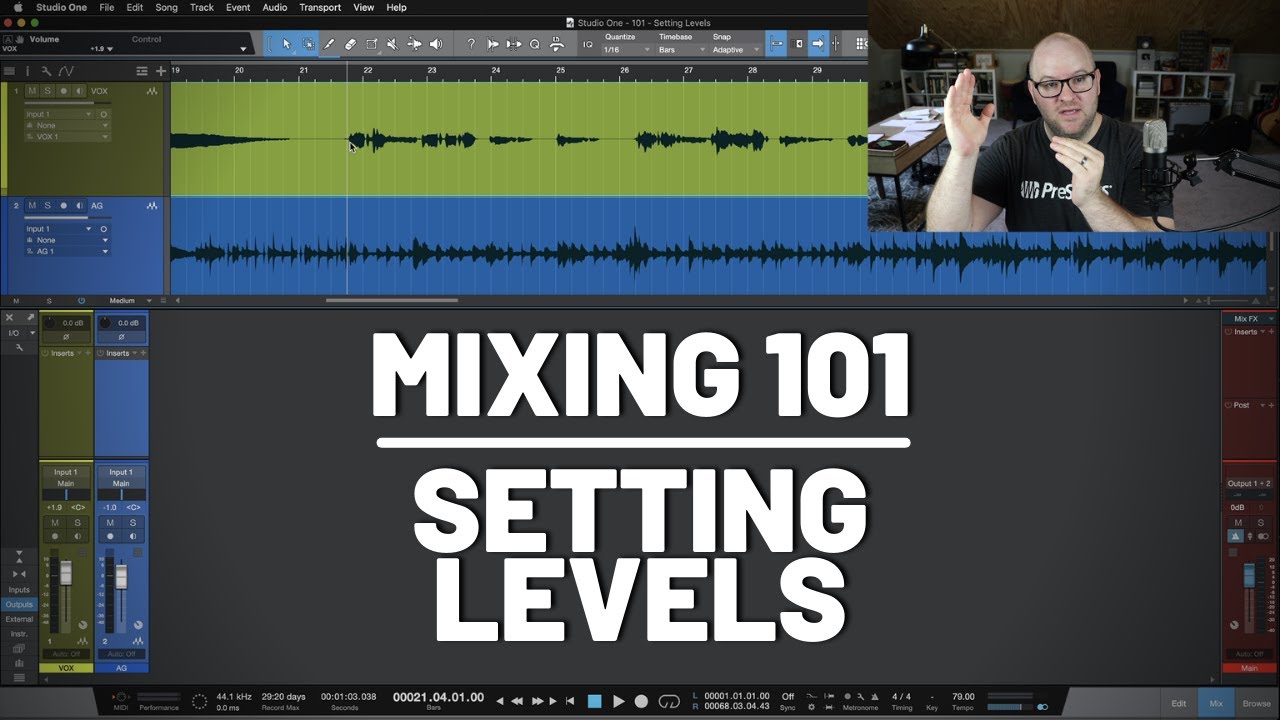Mute the VOX track in arrangement
Image resolution: width=1280 pixels, height=720 pixels.
click(32, 91)
